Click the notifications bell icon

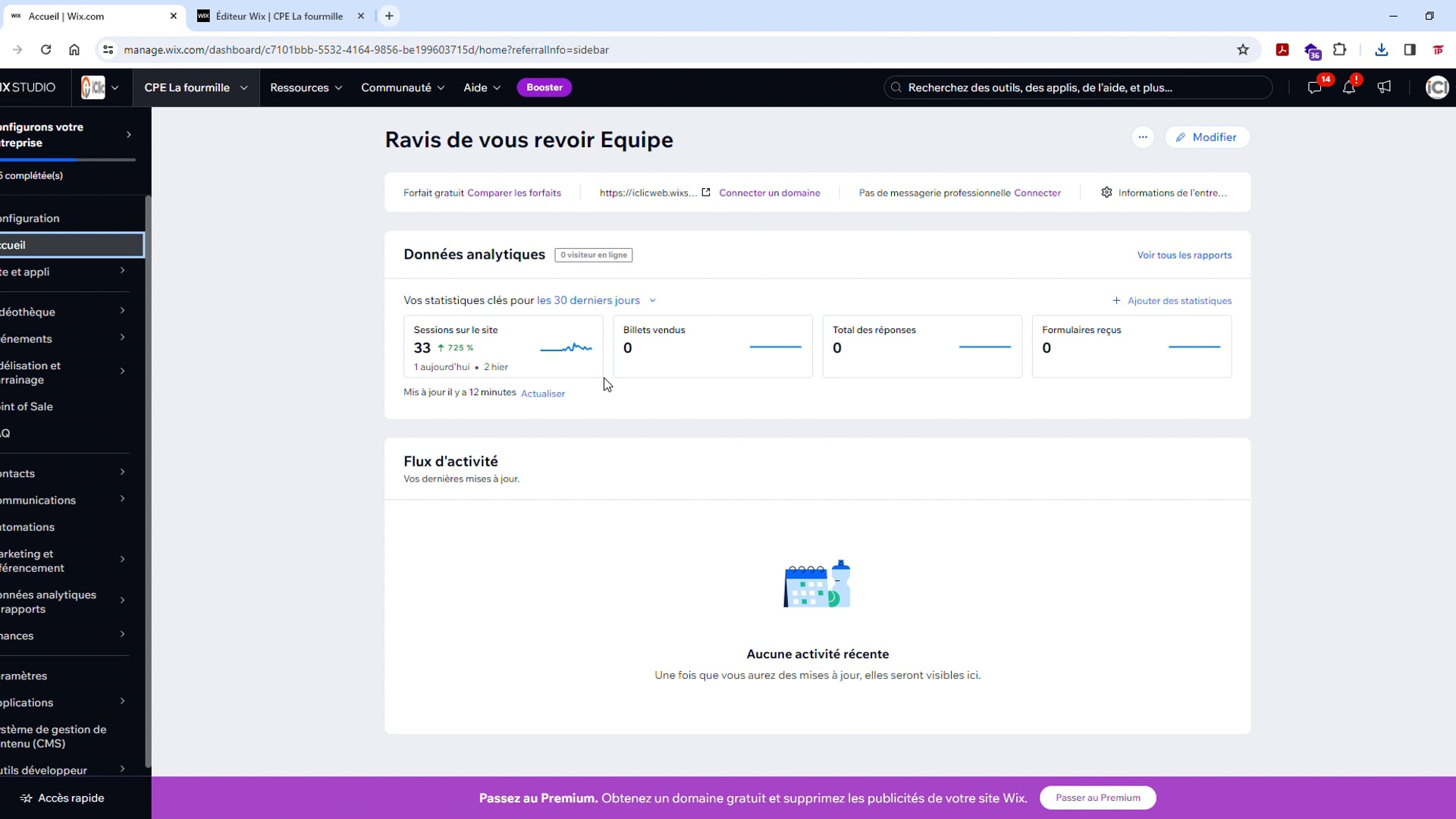(x=1351, y=88)
